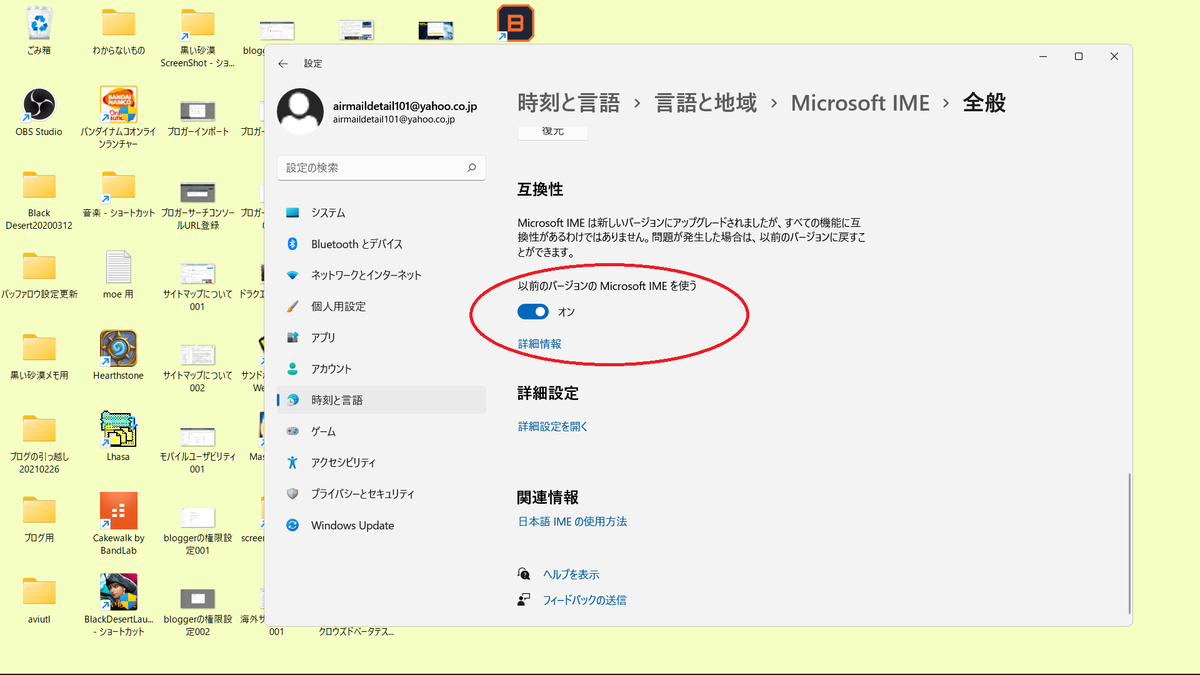1200x675 pixels.
Task: Open プライバシーとセキュリティ settings
Action: 381,494
